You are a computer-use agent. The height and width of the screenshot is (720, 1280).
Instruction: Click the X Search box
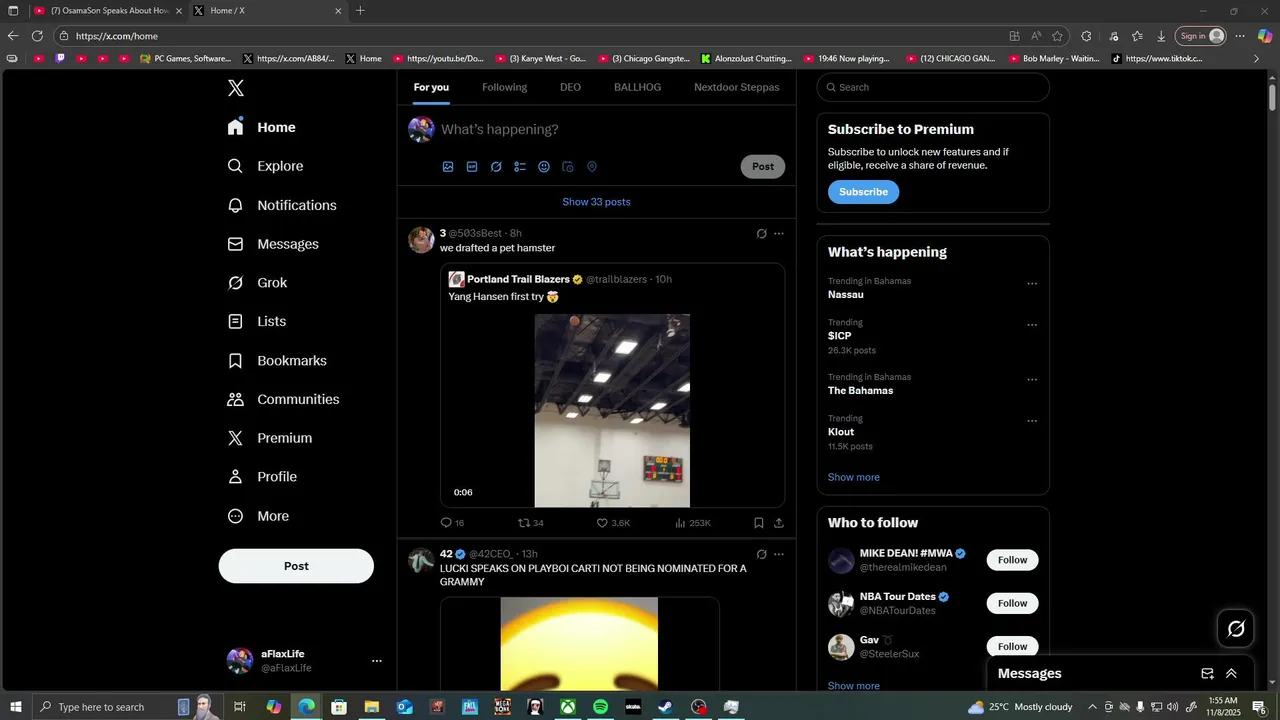(x=933, y=87)
